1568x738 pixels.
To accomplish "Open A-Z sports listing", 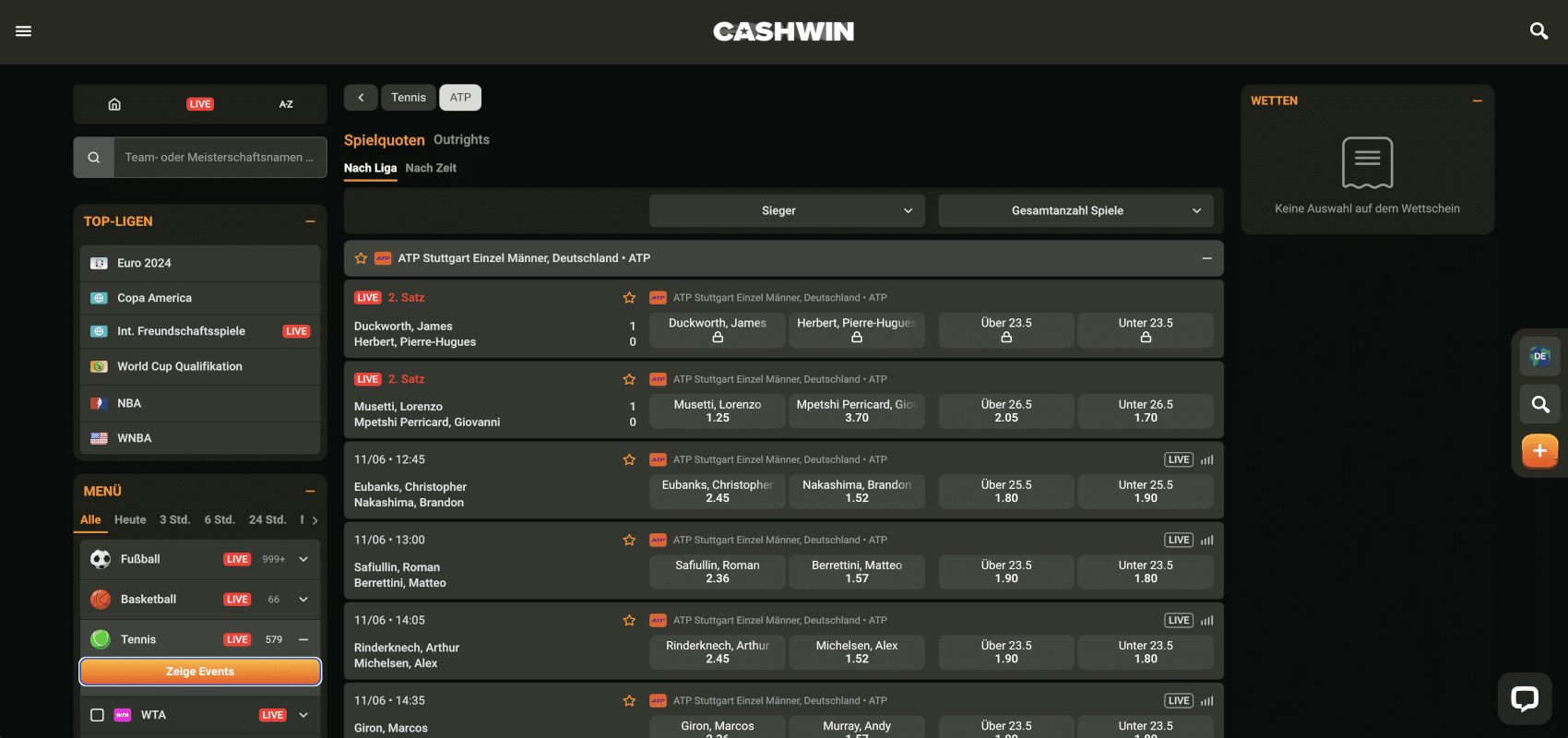I will 286,104.
